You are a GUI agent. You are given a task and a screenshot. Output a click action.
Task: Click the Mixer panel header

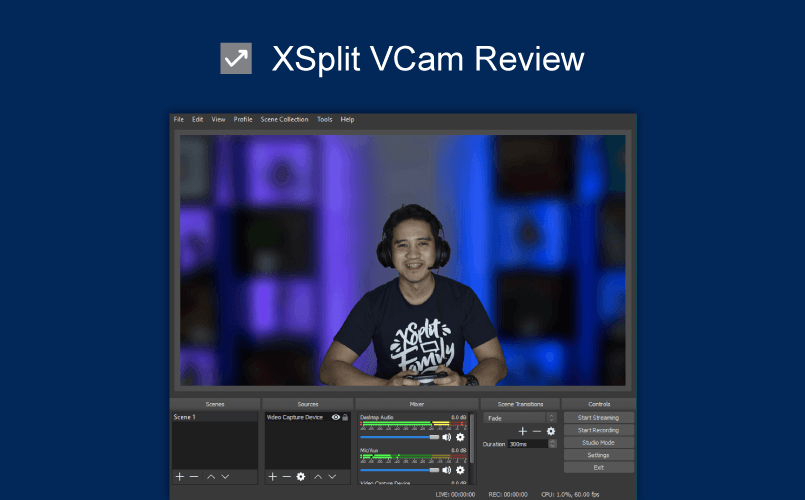point(416,405)
